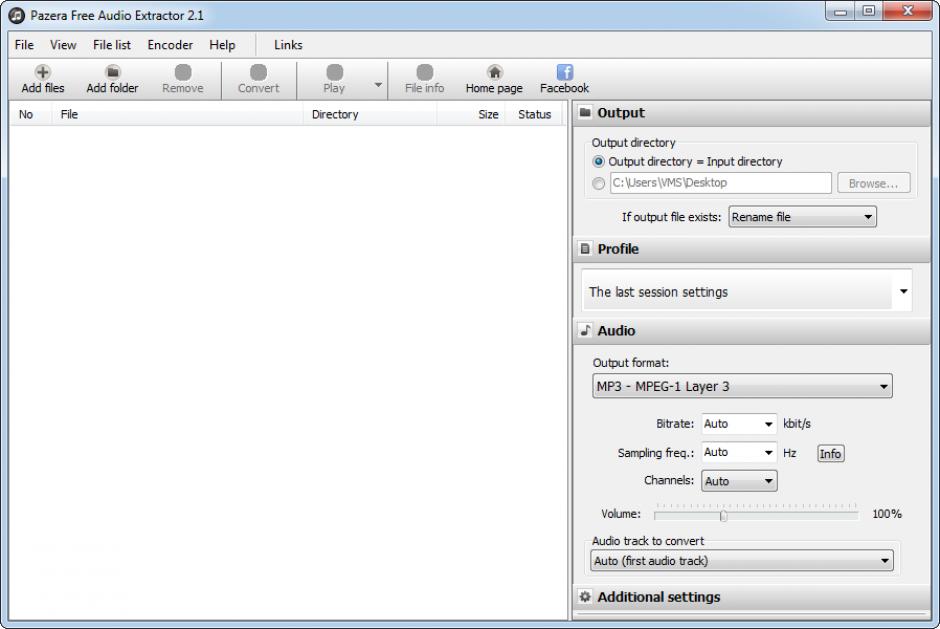Open the File list menu
Image resolution: width=940 pixels, height=629 pixels.
(x=112, y=45)
